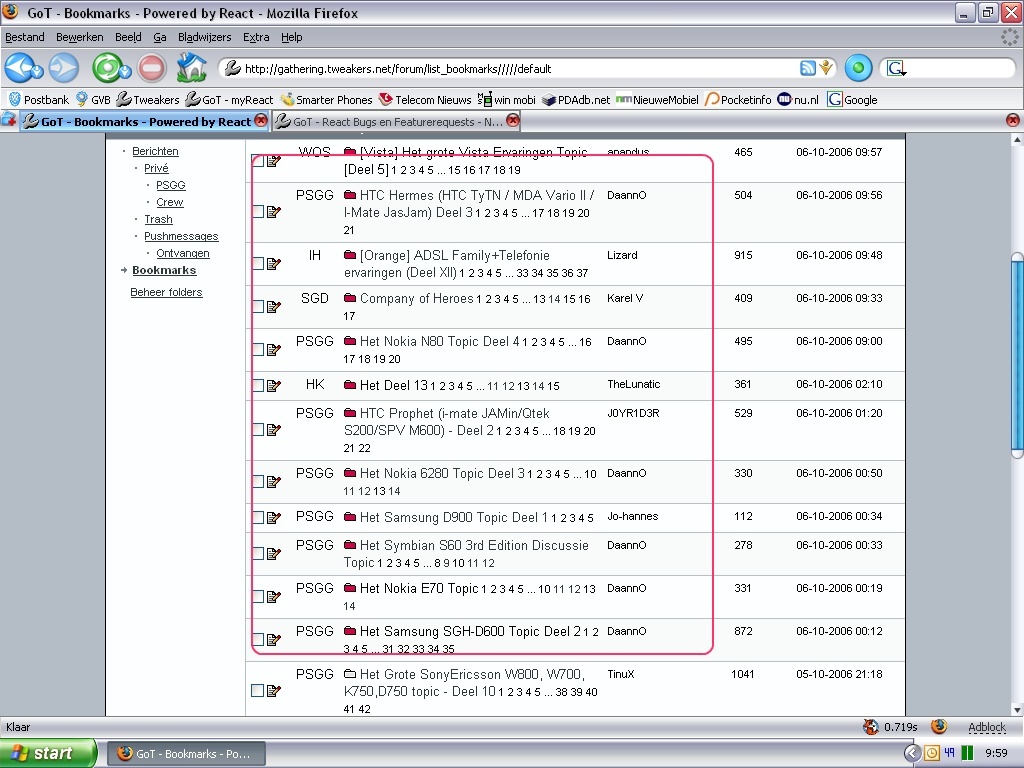Open the Reload button dropdown arrow

[x=125, y=70]
